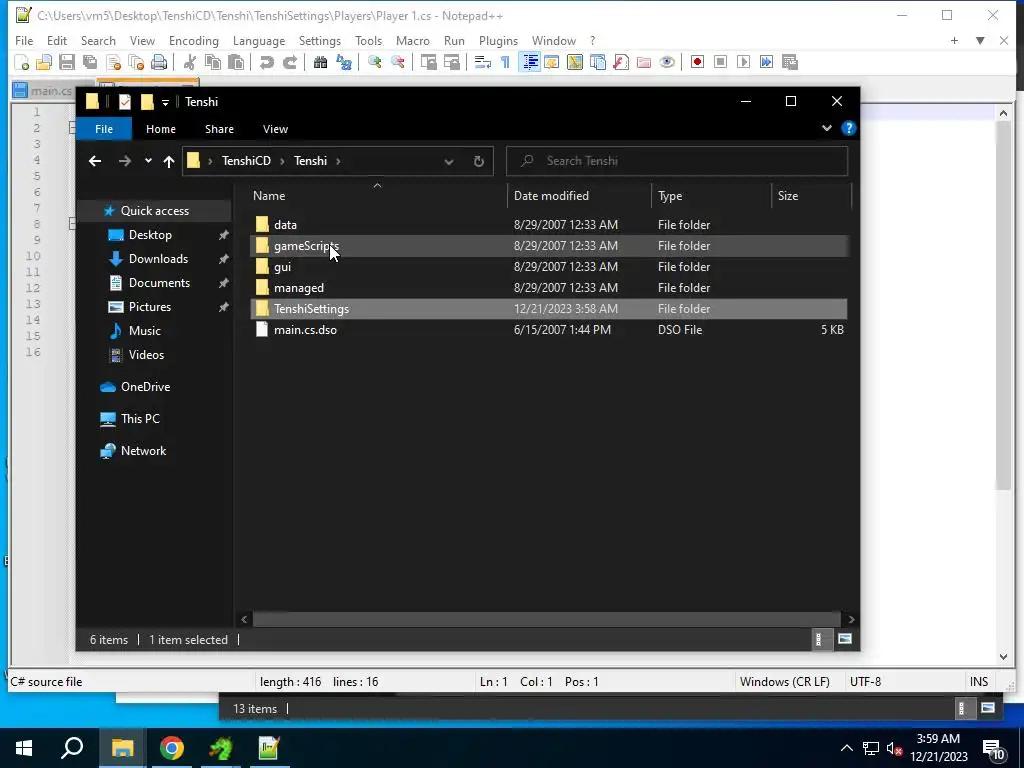Screen dimensions: 1024x768
Task: Click Save recorded macro icon
Action: point(790,62)
